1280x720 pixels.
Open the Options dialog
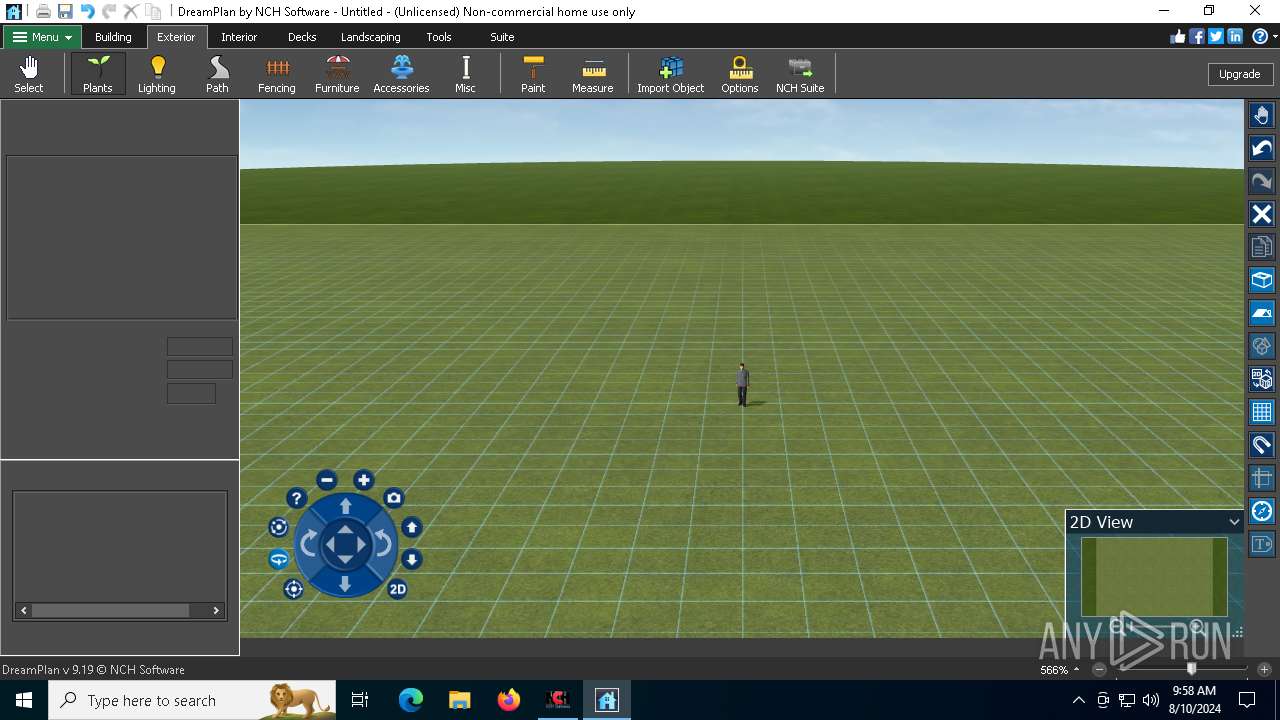coord(740,74)
